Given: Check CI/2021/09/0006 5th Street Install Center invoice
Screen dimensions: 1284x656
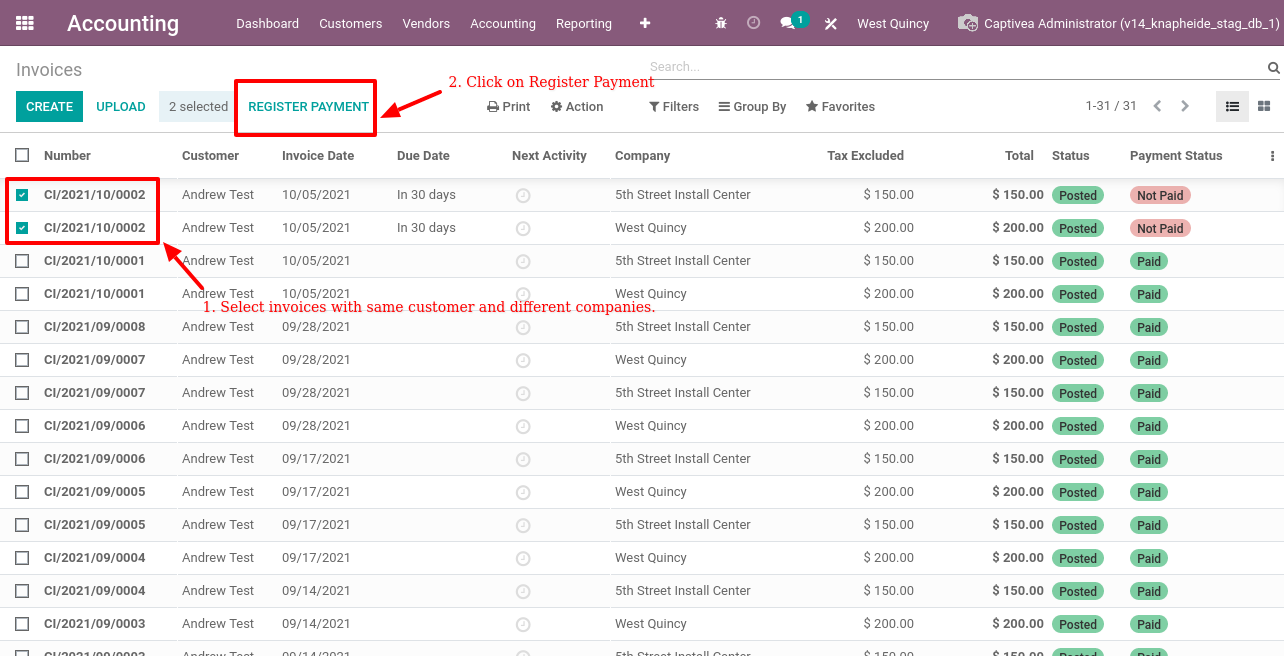Looking at the screenshot, I should pyautogui.click(x=22, y=459).
